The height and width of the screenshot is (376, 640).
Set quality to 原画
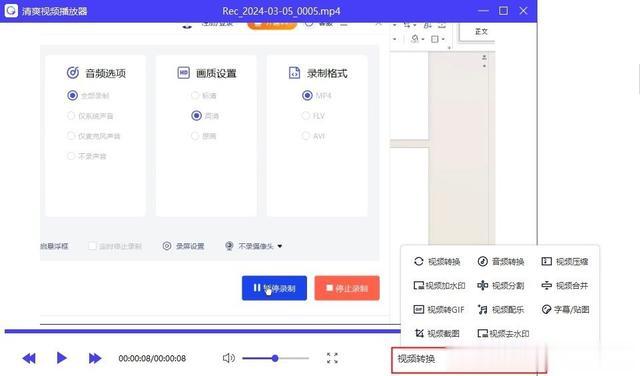[x=195, y=136]
